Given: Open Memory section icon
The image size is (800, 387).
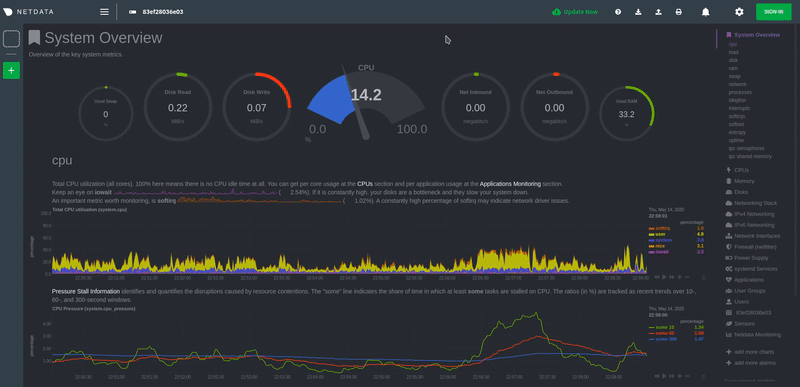Looking at the screenshot, I should [x=728, y=181].
